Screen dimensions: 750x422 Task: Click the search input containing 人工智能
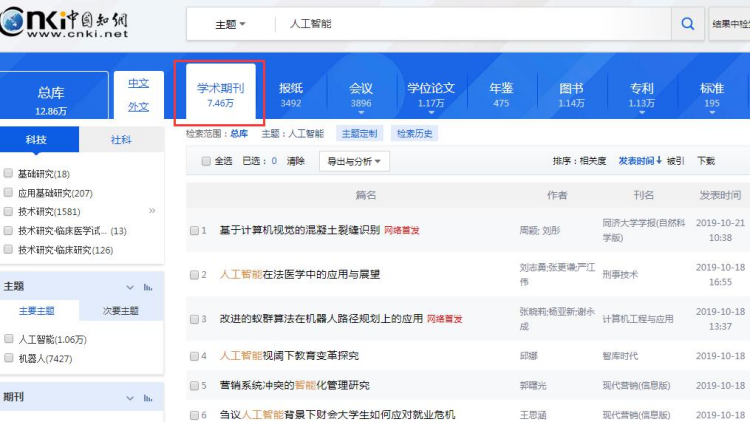pos(470,23)
